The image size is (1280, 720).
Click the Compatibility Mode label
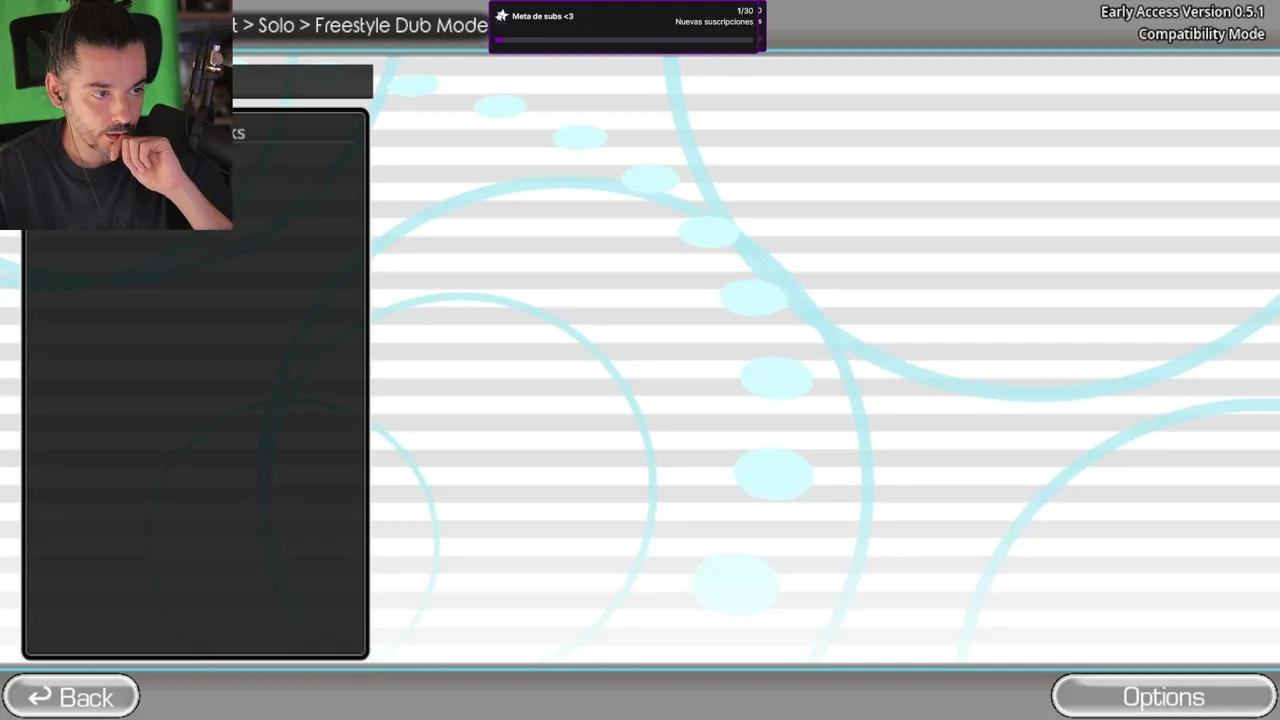pos(1201,34)
